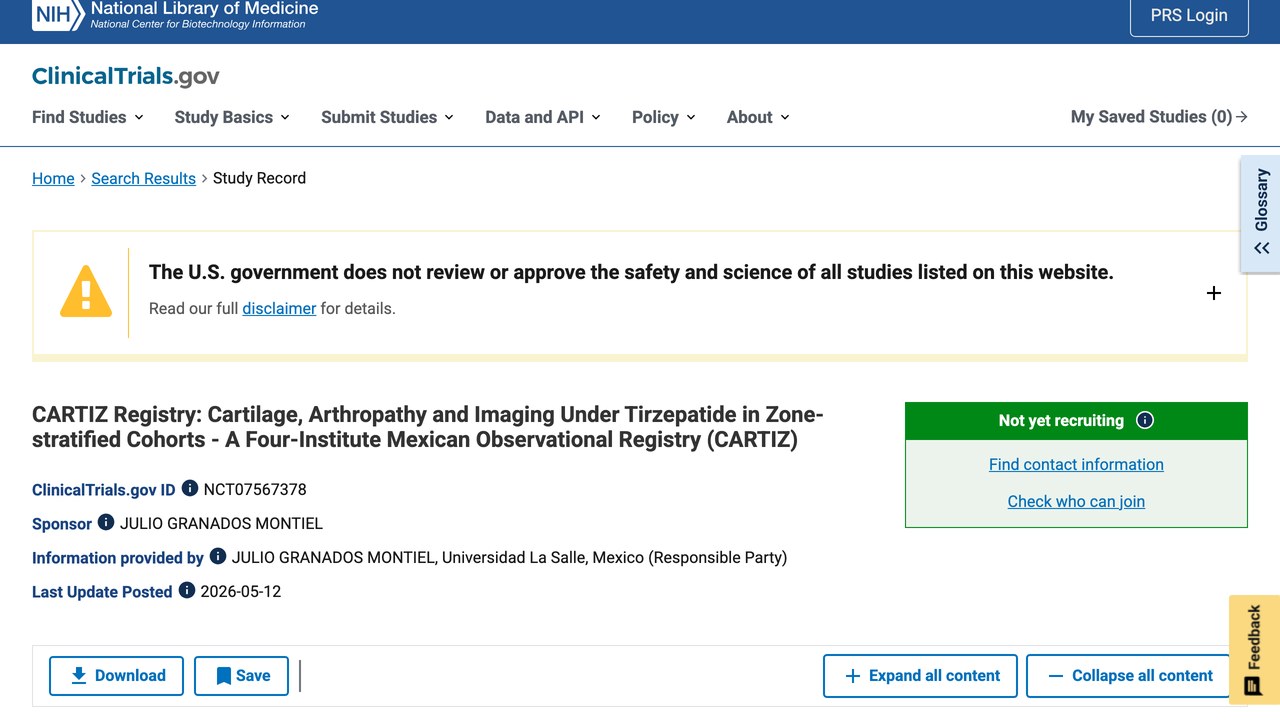Open the ClinicalTrials.gov home logo
Screen dimensions: 1280x720
126,76
